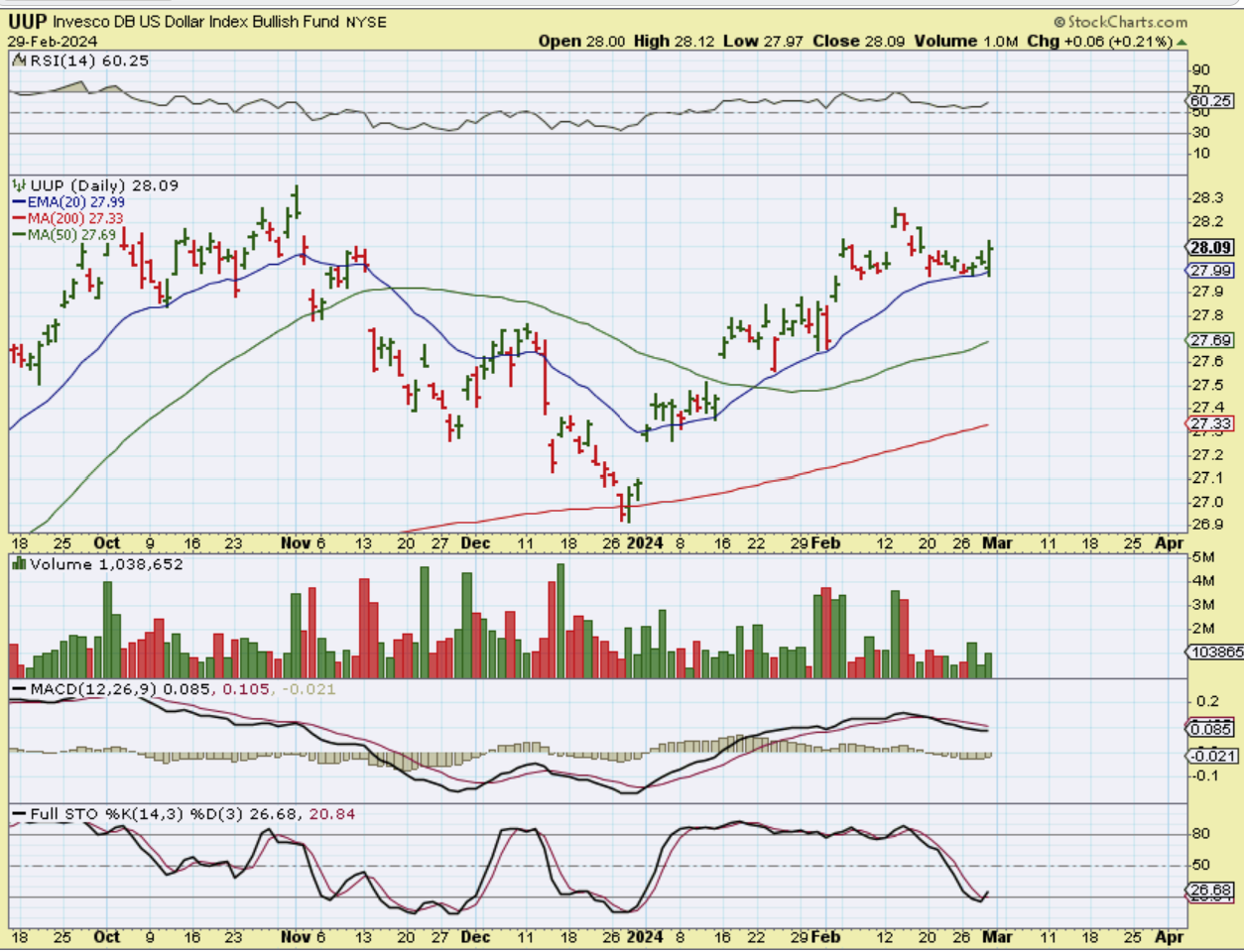The height and width of the screenshot is (952, 1244).
Task: Click the Volume 1.0M header value
Action: (967, 41)
